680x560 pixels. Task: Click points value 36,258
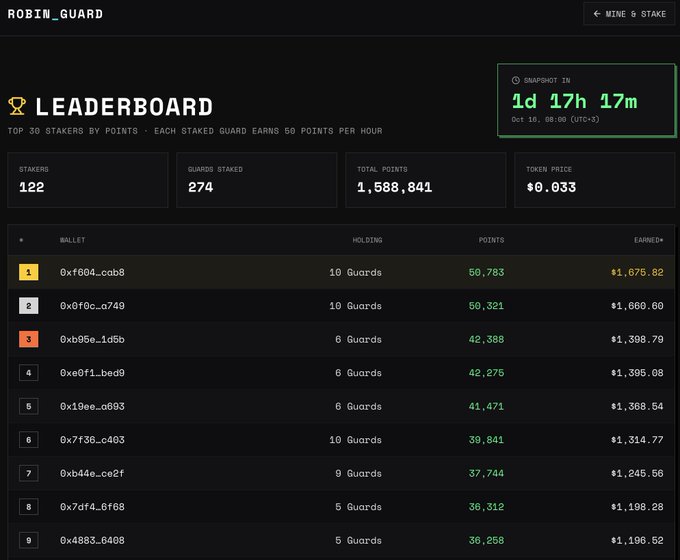click(486, 540)
